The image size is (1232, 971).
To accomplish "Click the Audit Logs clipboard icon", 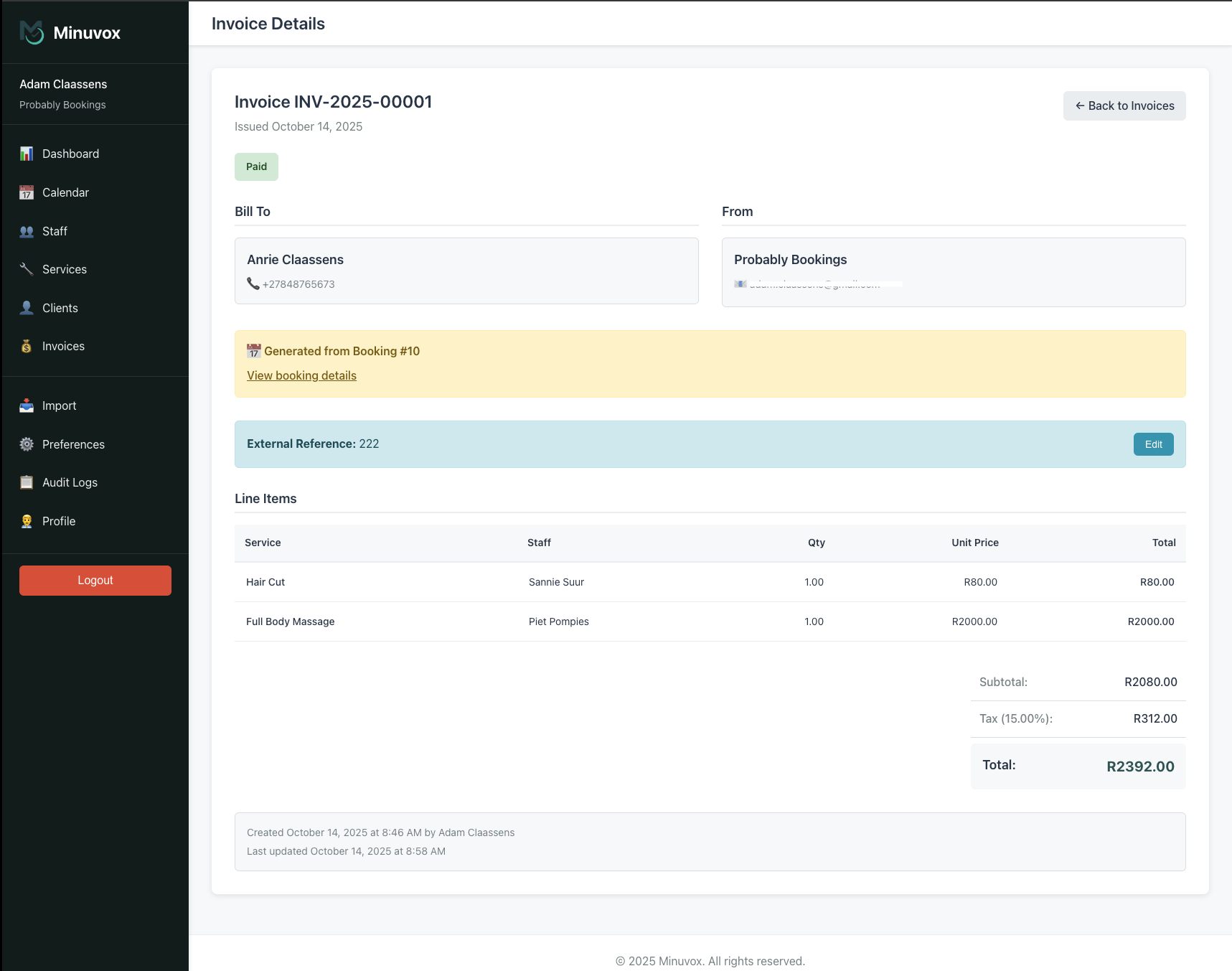I will click(27, 482).
